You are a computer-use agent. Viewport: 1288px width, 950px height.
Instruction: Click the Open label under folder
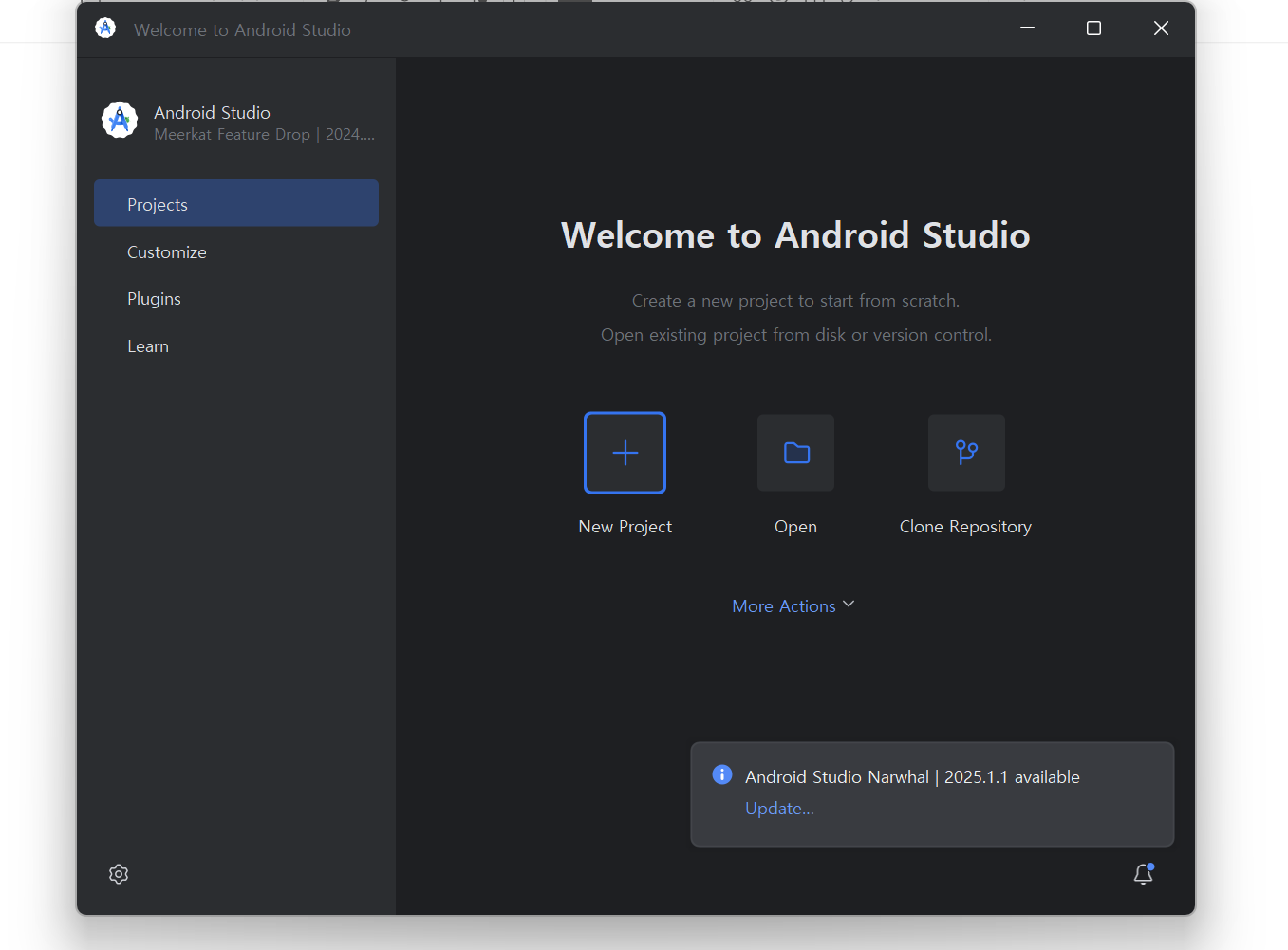795,527
